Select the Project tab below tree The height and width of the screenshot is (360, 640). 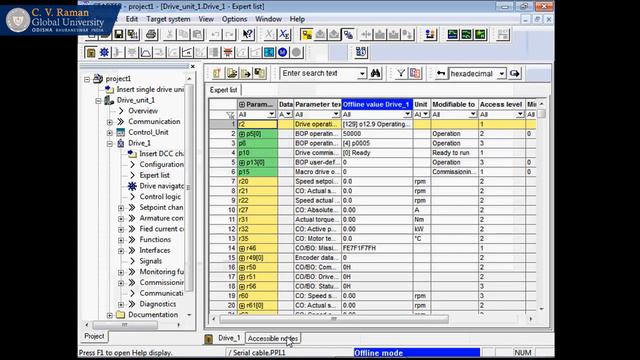(94, 336)
